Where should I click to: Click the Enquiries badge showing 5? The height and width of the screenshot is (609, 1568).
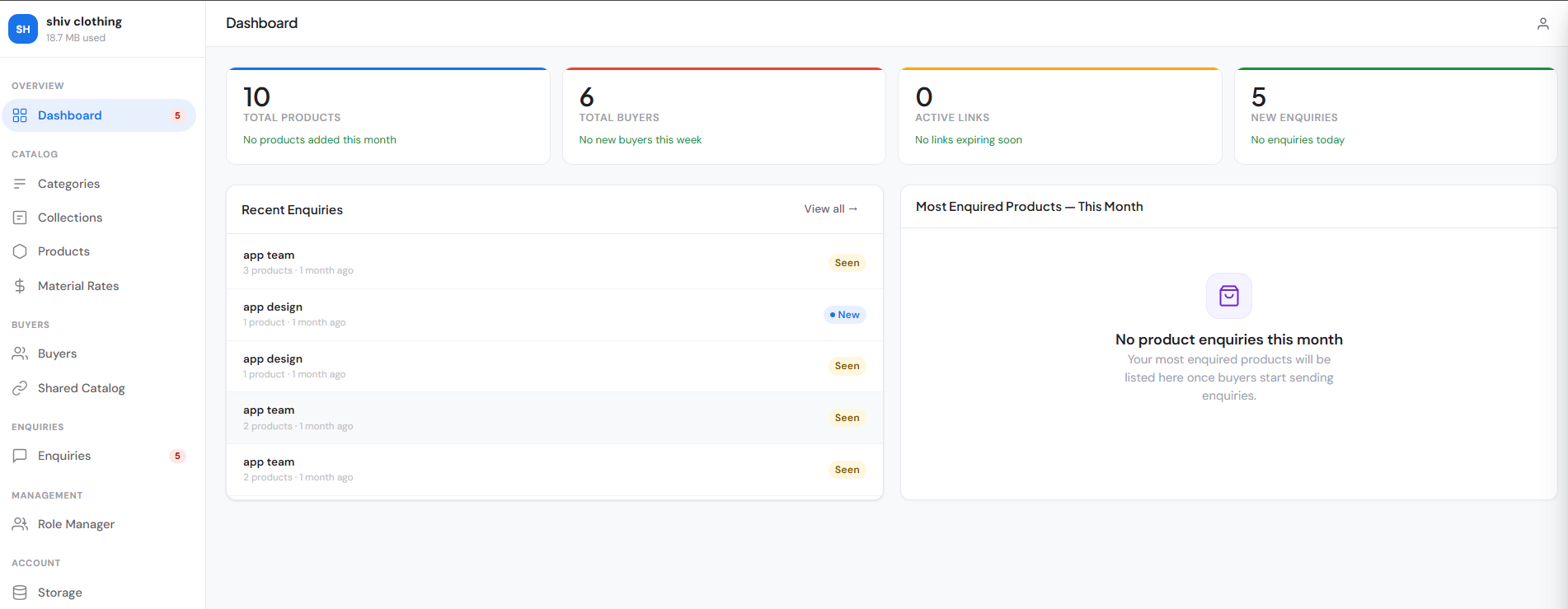[x=177, y=456]
